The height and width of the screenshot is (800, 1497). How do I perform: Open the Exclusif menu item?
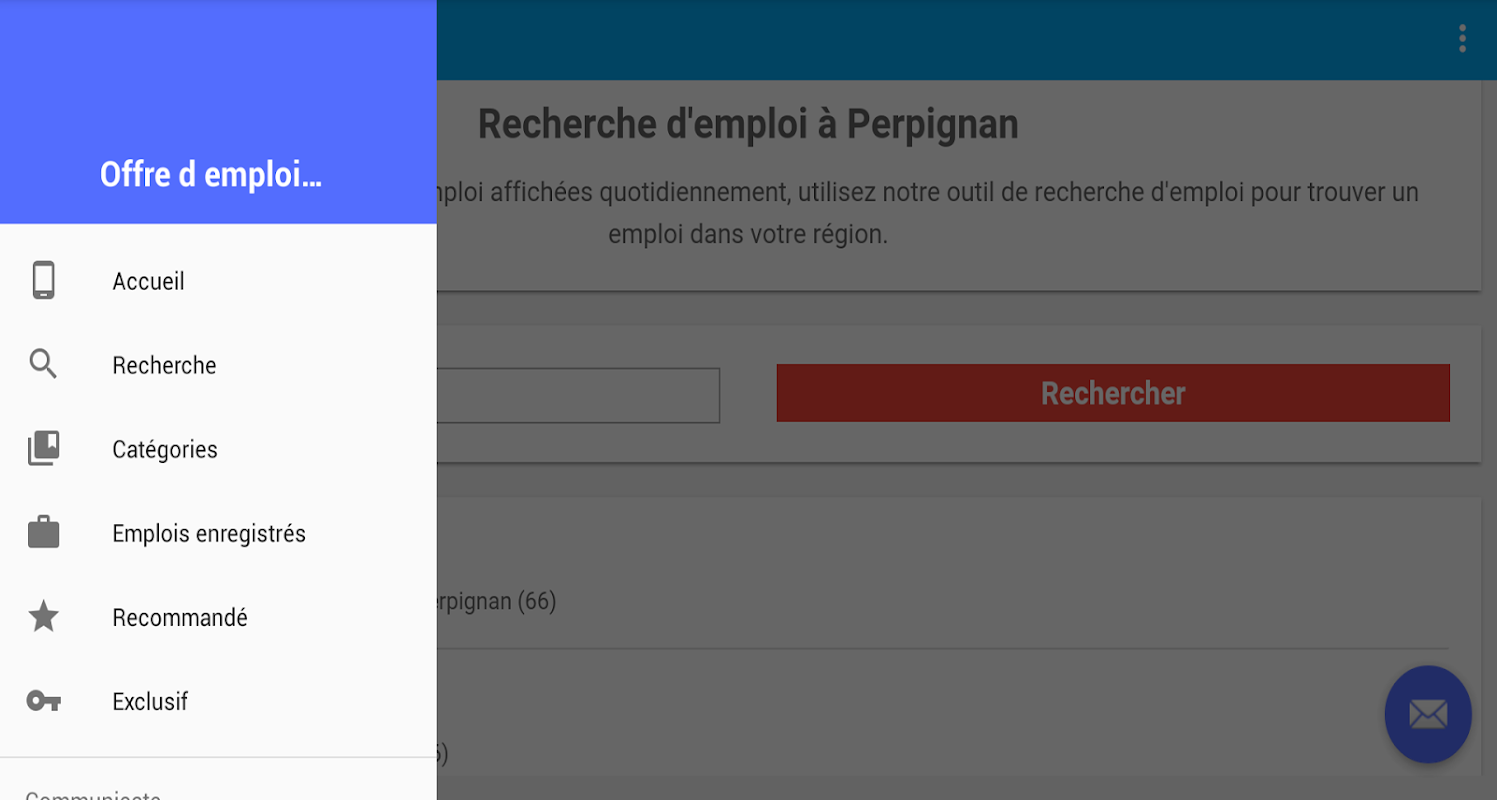tap(218, 701)
